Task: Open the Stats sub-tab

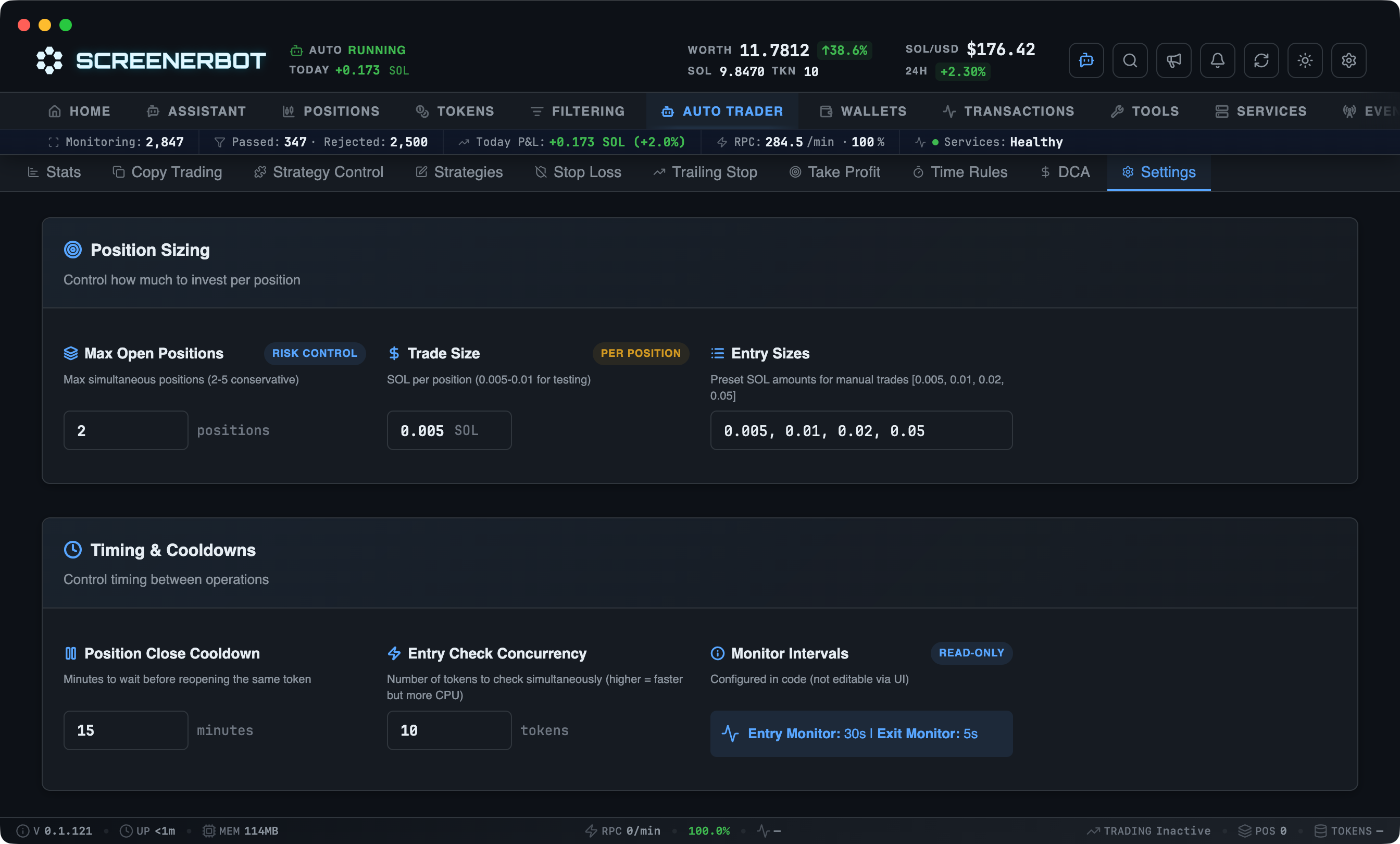Action: pyautogui.click(x=55, y=172)
